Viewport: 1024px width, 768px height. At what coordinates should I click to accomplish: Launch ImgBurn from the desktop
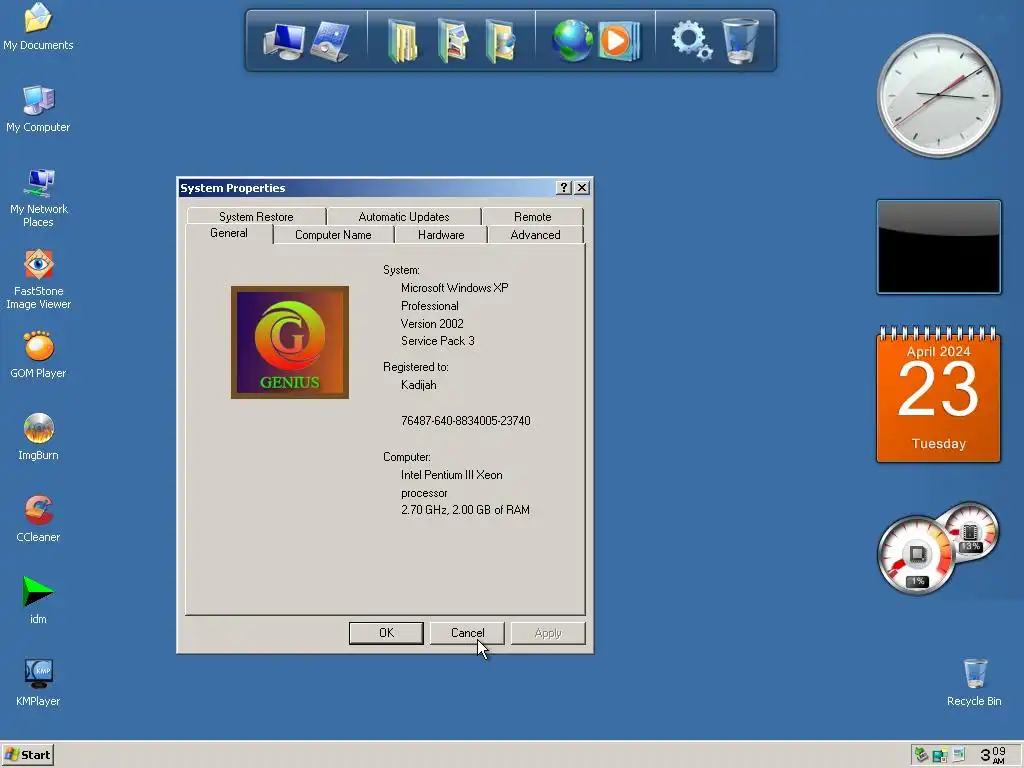[38, 436]
